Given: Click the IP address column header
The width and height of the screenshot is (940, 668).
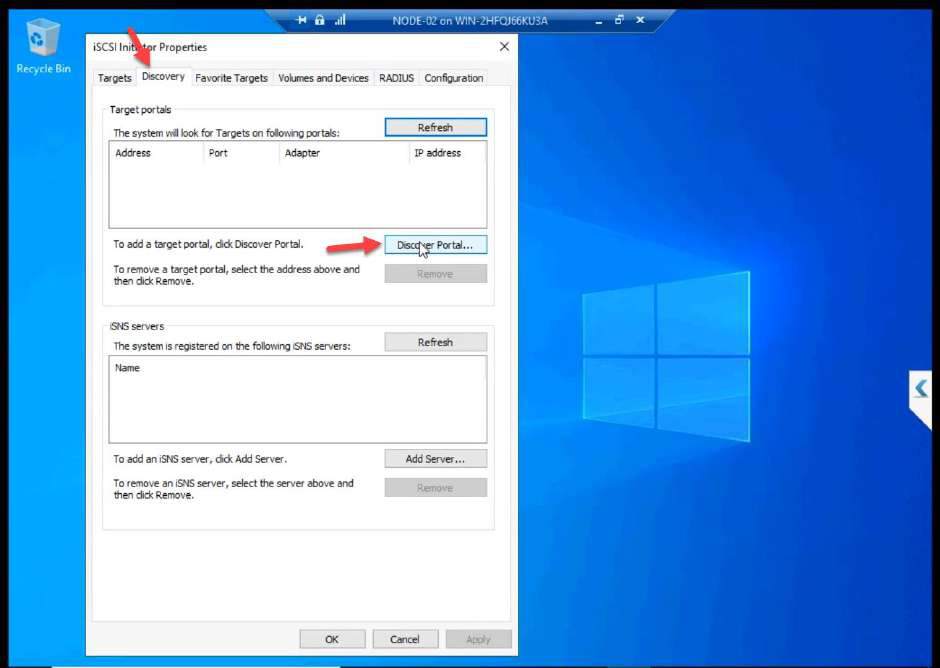Looking at the screenshot, I should pos(447,153).
